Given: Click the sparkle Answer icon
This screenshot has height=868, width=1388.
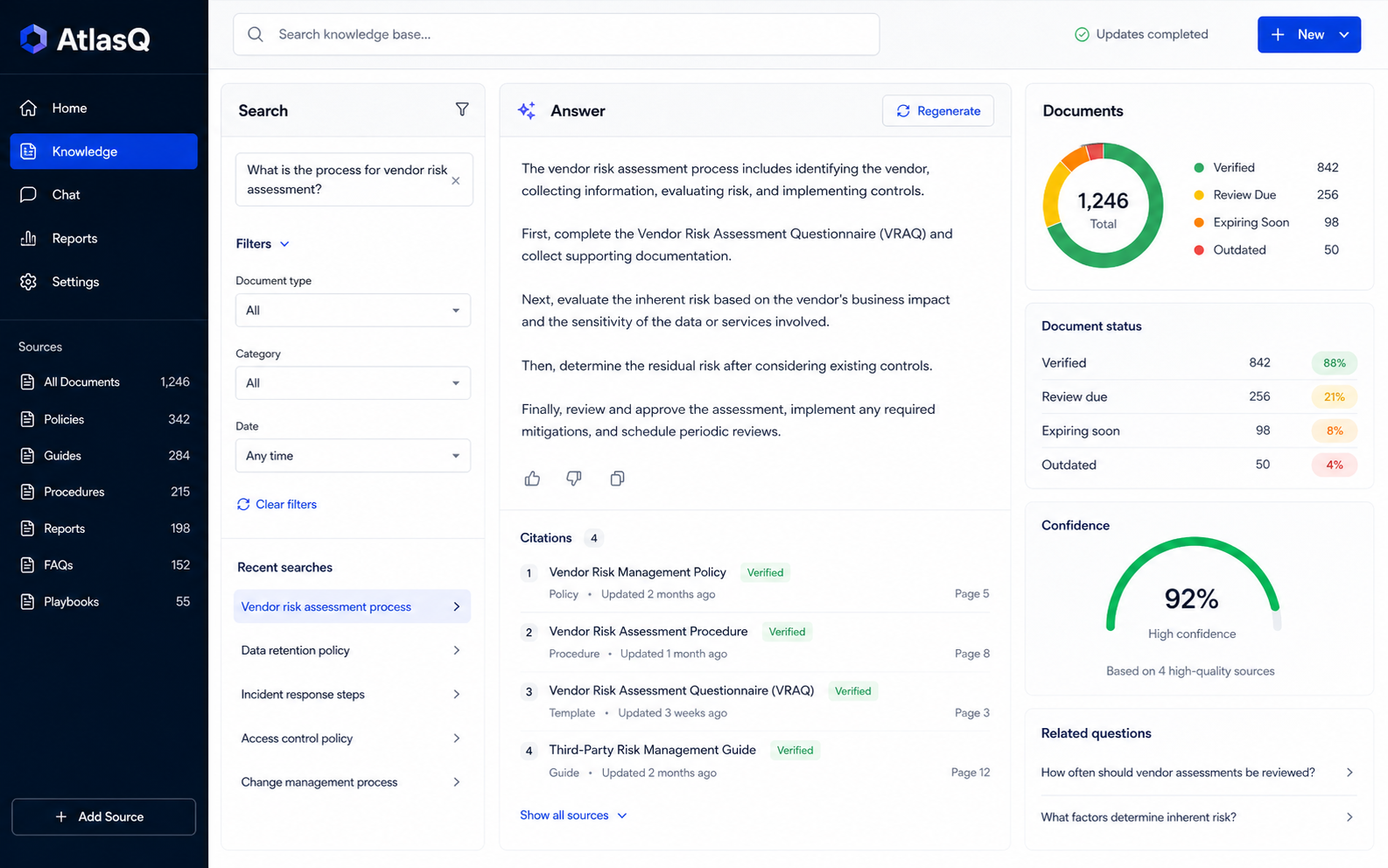Looking at the screenshot, I should click(x=527, y=110).
